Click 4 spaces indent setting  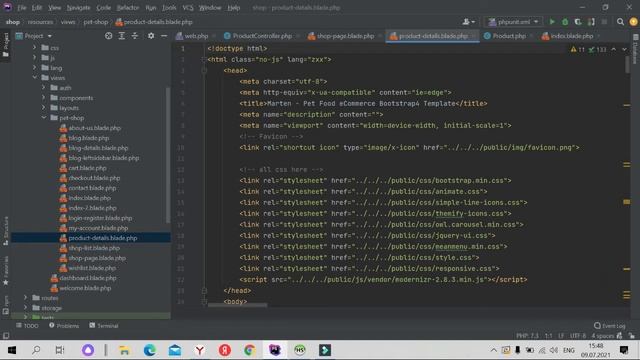tap(602, 336)
